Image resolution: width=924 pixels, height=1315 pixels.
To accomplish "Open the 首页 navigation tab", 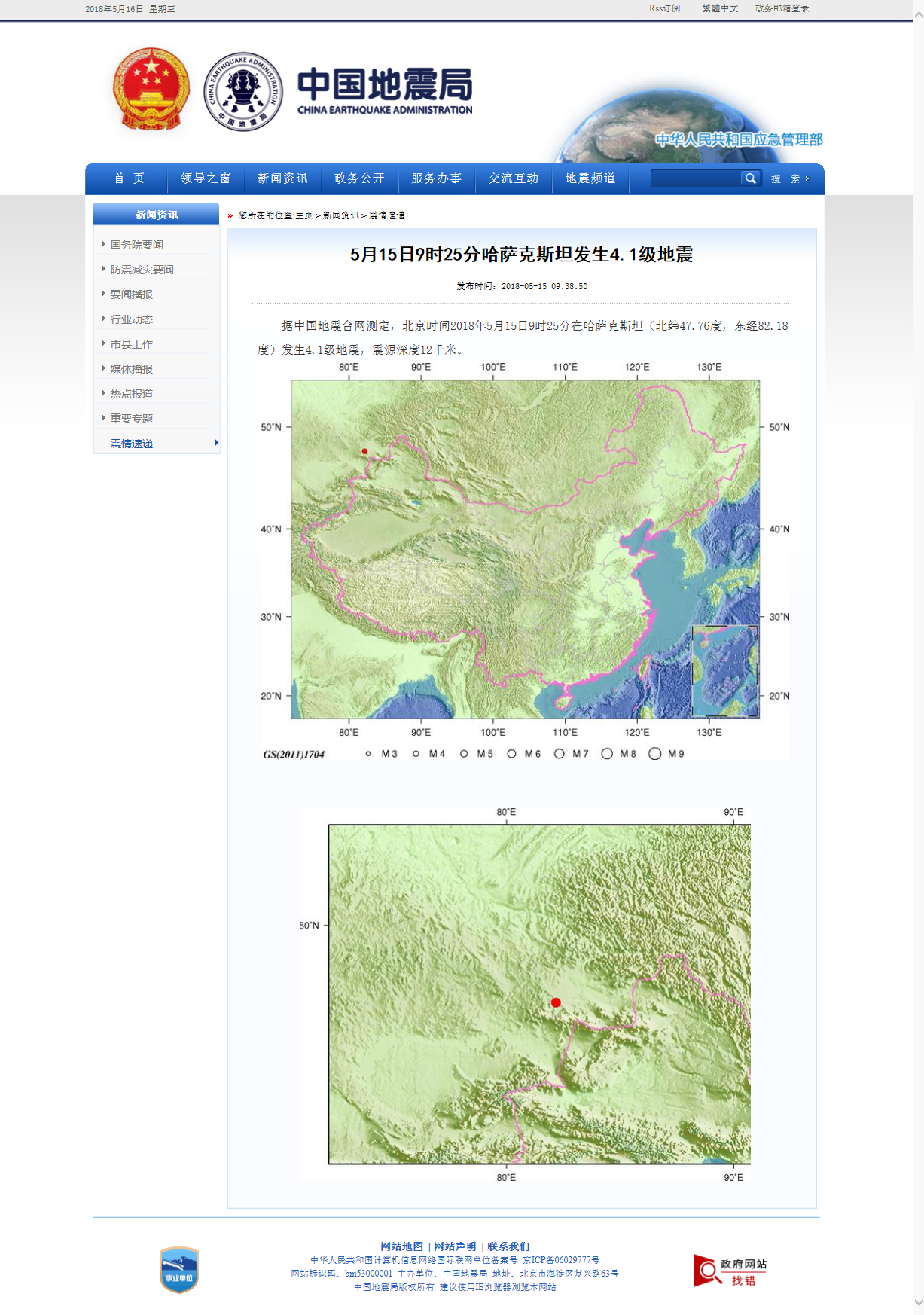I will point(129,178).
